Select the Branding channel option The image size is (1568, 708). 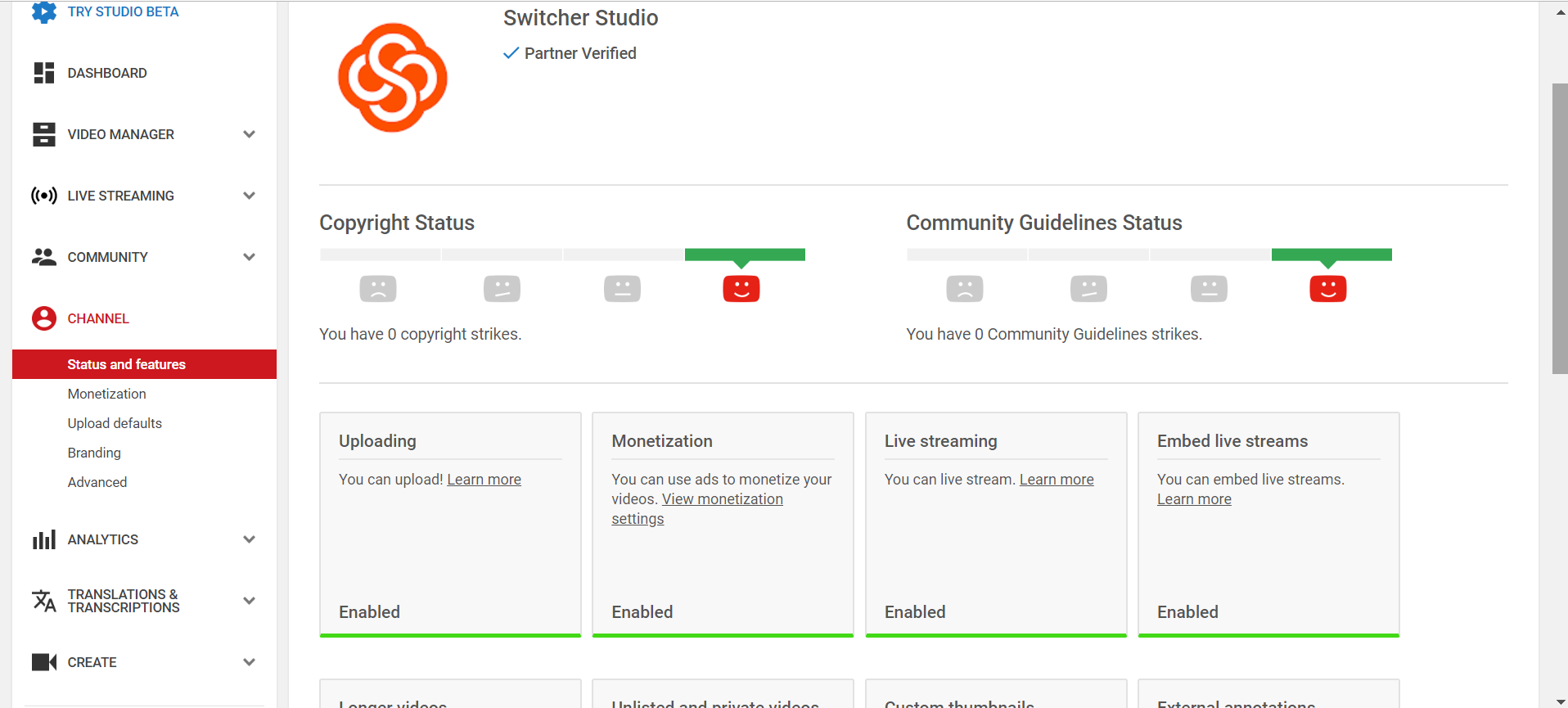[x=94, y=453]
